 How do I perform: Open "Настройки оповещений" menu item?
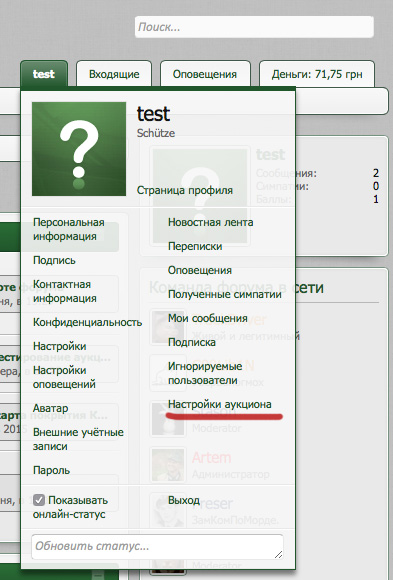tap(60, 377)
